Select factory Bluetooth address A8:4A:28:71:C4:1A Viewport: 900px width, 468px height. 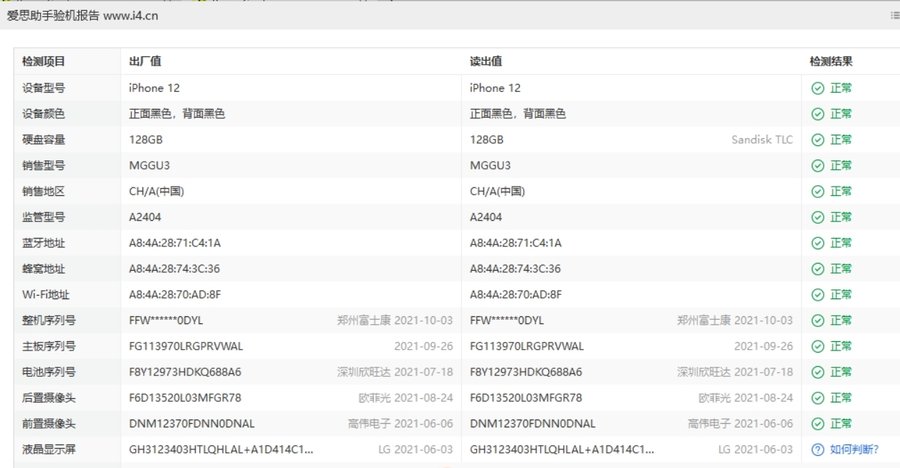click(x=174, y=243)
